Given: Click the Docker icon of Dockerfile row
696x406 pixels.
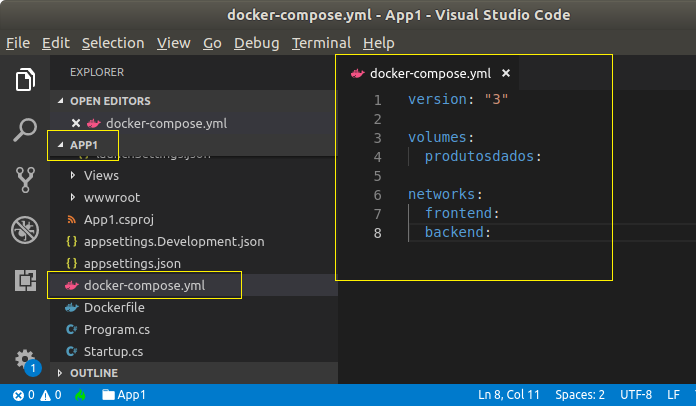Looking at the screenshot, I should pyautogui.click(x=71, y=307).
